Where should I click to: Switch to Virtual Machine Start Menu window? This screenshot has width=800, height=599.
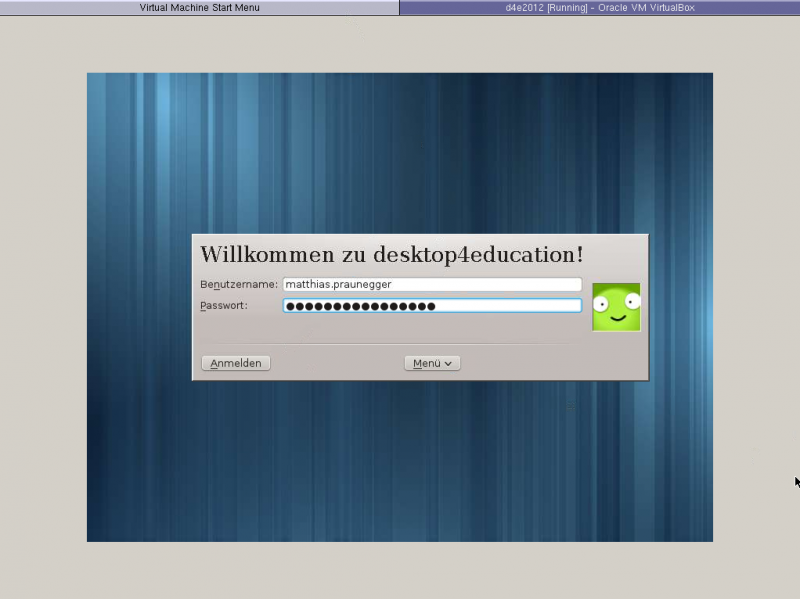coord(199,8)
